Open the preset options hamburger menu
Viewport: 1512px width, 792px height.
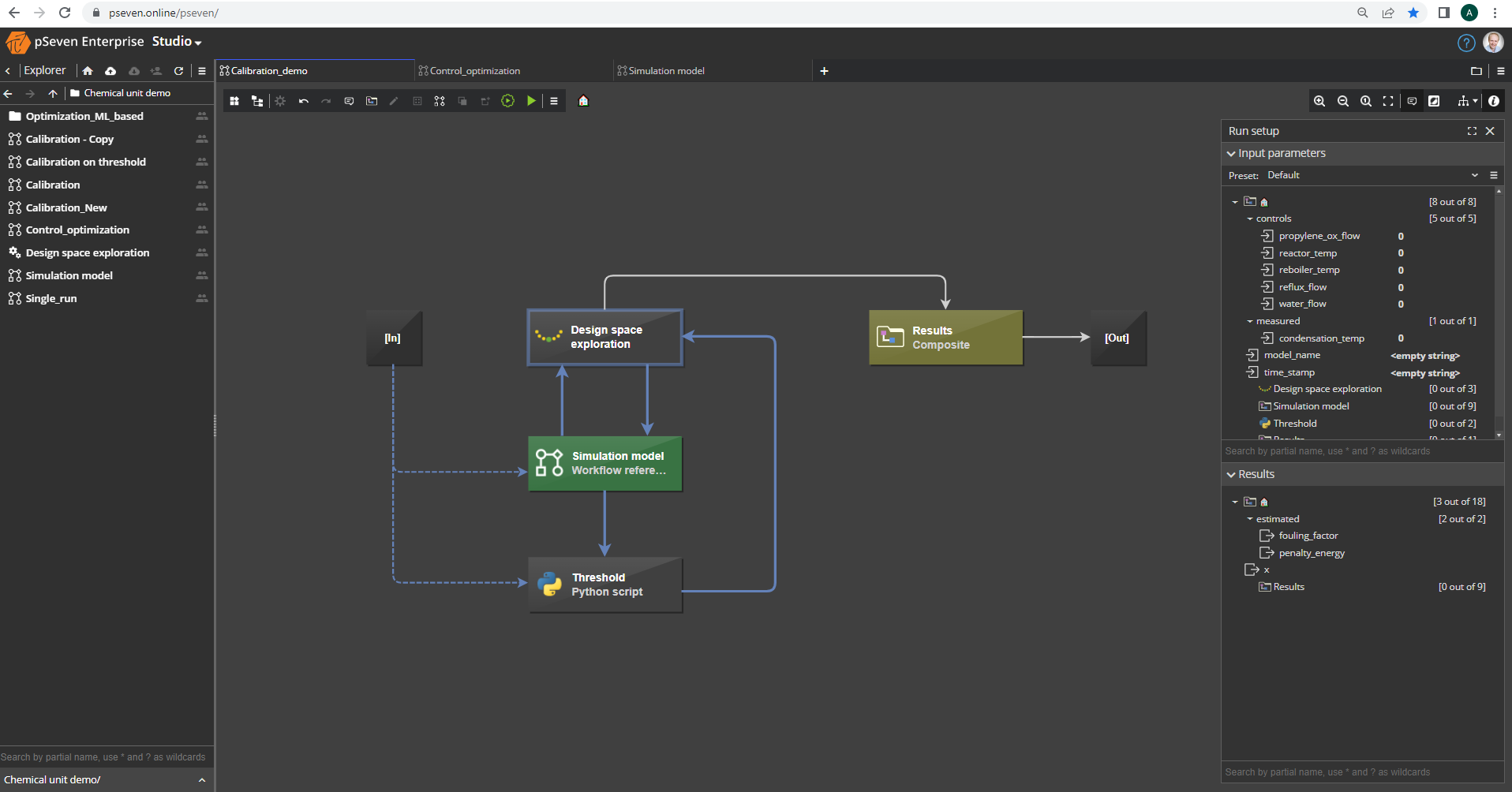pos(1494,175)
